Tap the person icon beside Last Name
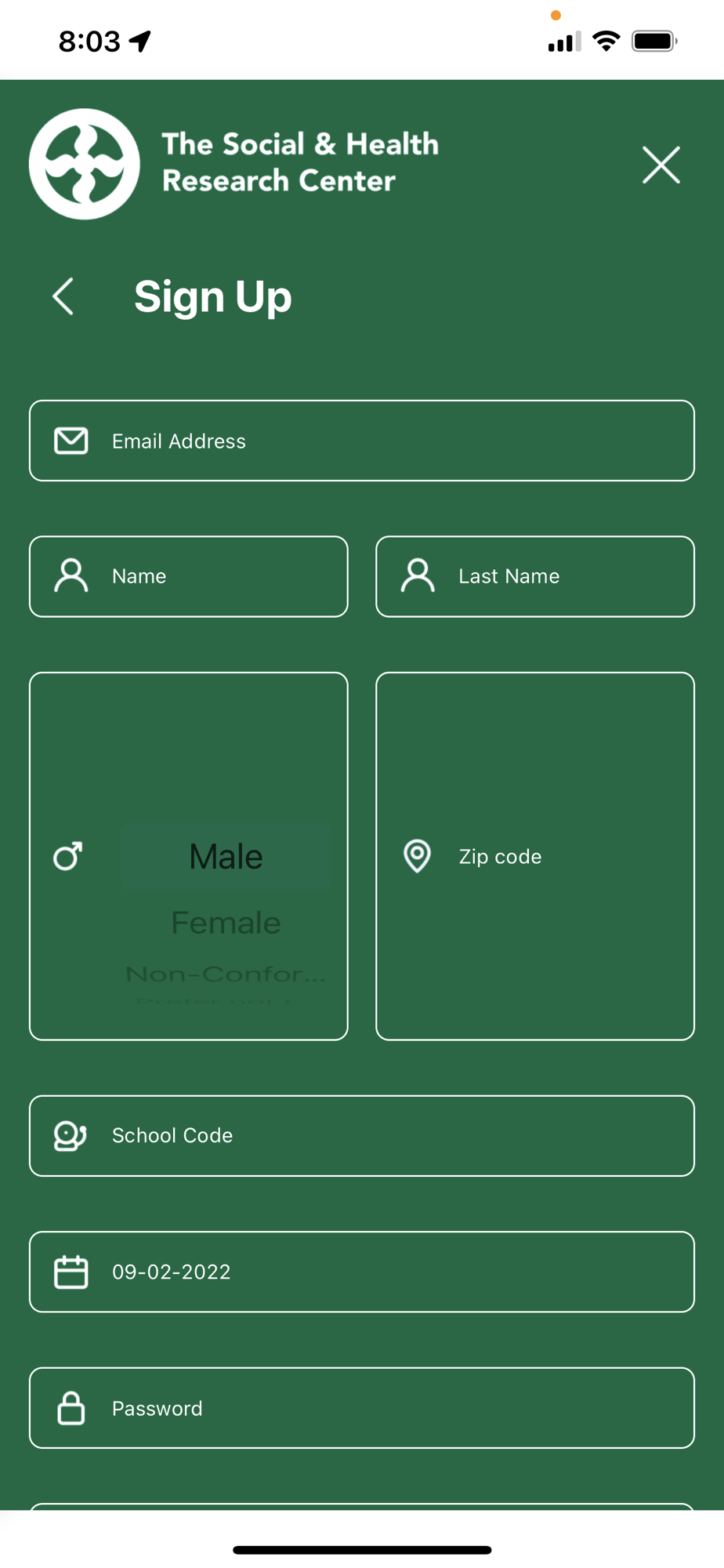 coord(418,576)
